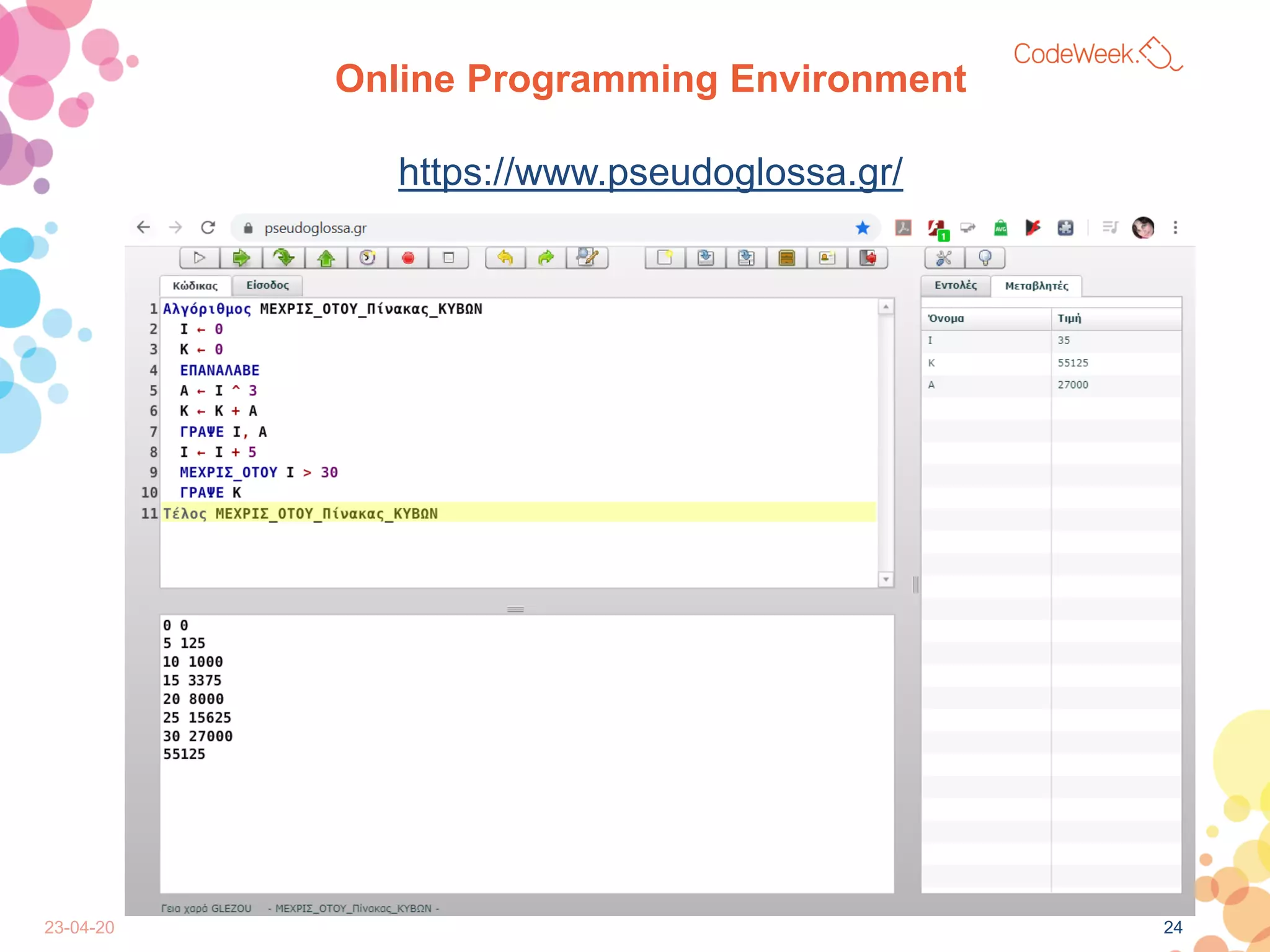Click the PDF extension icon
The image size is (1270, 952).
904,227
